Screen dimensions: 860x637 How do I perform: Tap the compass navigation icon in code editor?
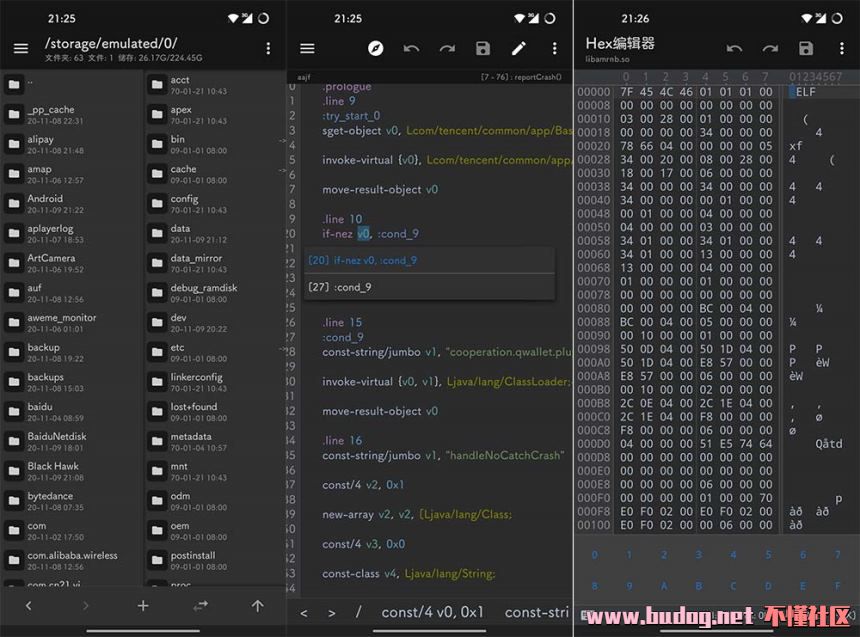coord(375,48)
